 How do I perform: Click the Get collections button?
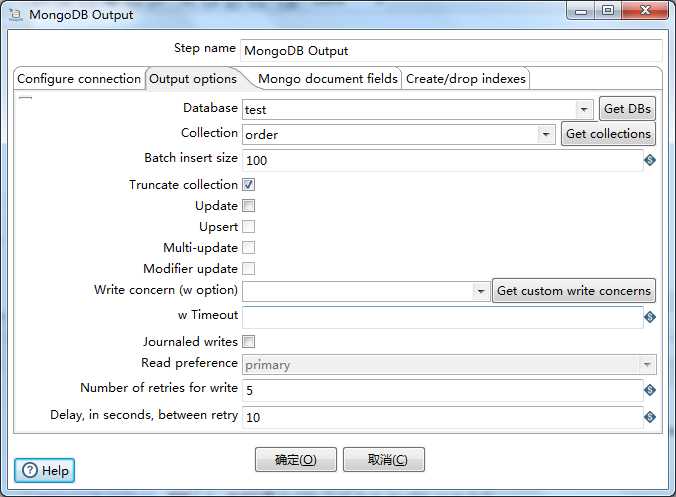[608, 134]
